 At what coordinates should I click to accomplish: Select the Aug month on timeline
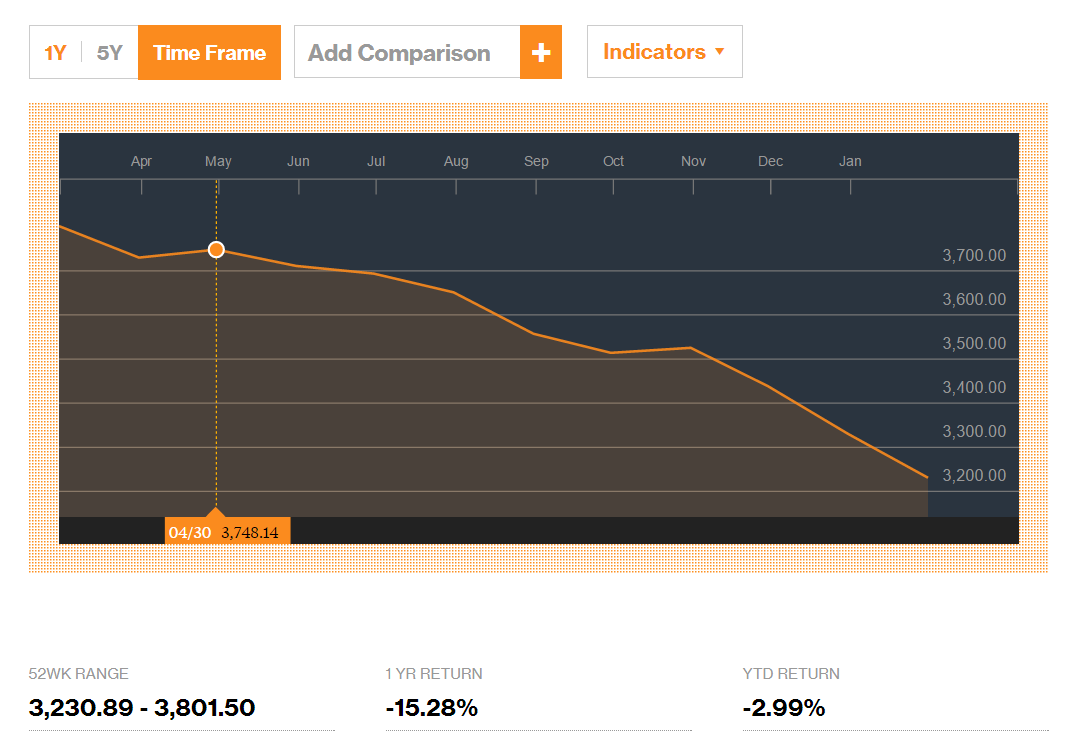(456, 161)
